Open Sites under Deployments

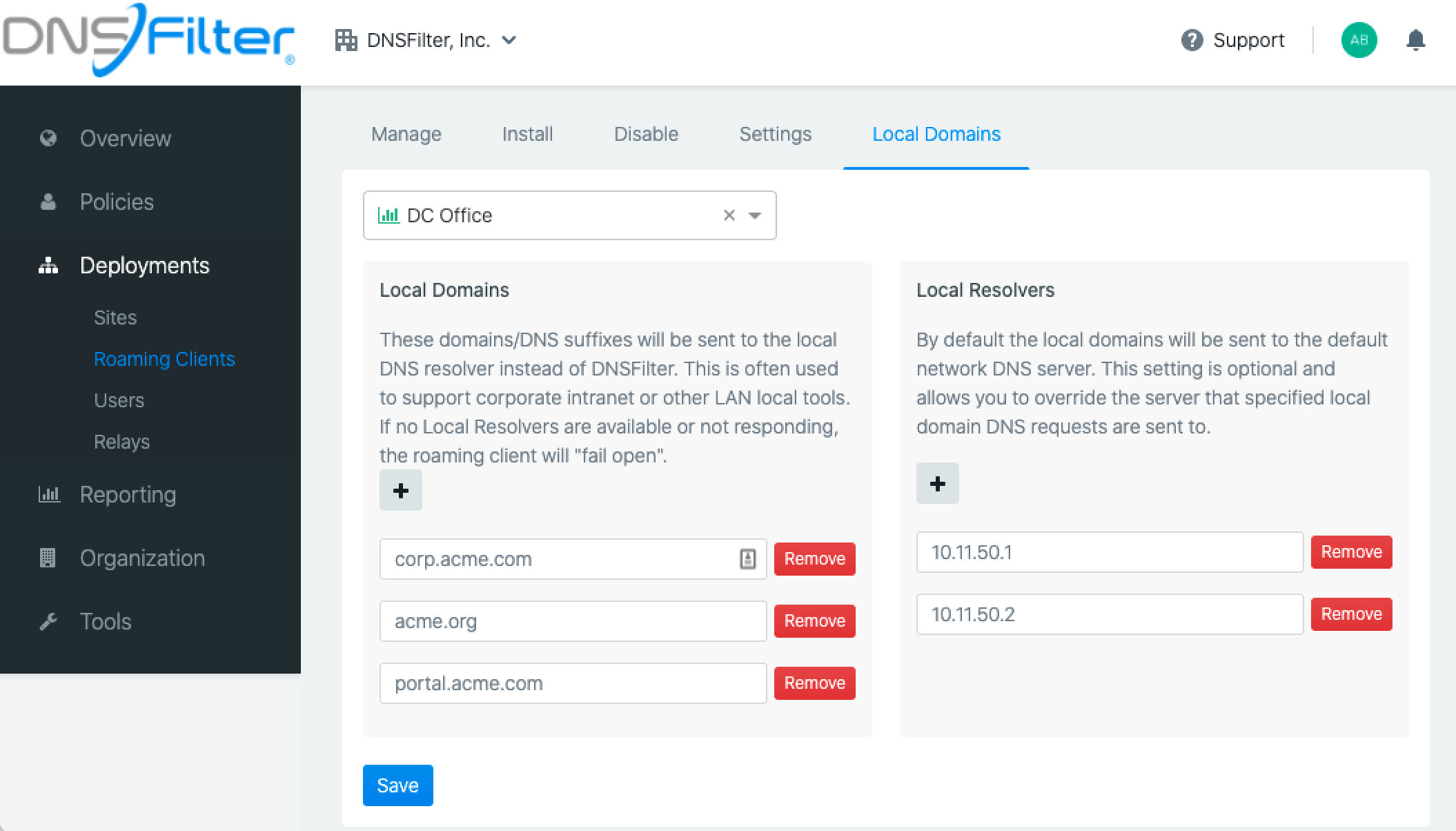coord(115,317)
